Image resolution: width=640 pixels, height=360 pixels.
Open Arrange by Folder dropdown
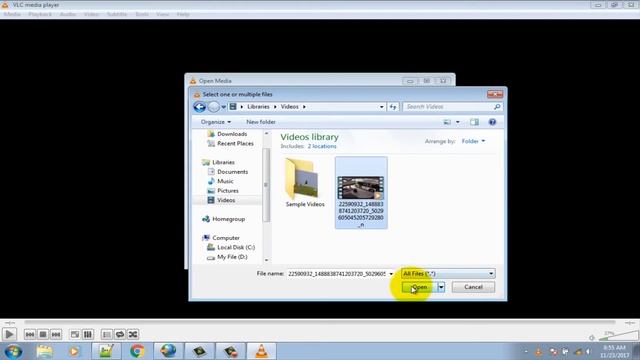473,141
